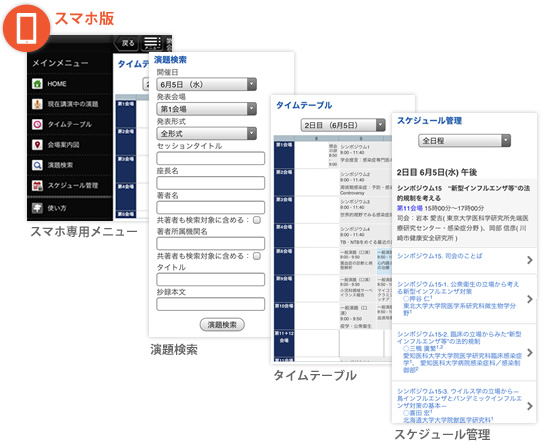The width and height of the screenshot is (550, 445).
Task: Click the 著者所属機関名 input field
Action: point(210,243)
